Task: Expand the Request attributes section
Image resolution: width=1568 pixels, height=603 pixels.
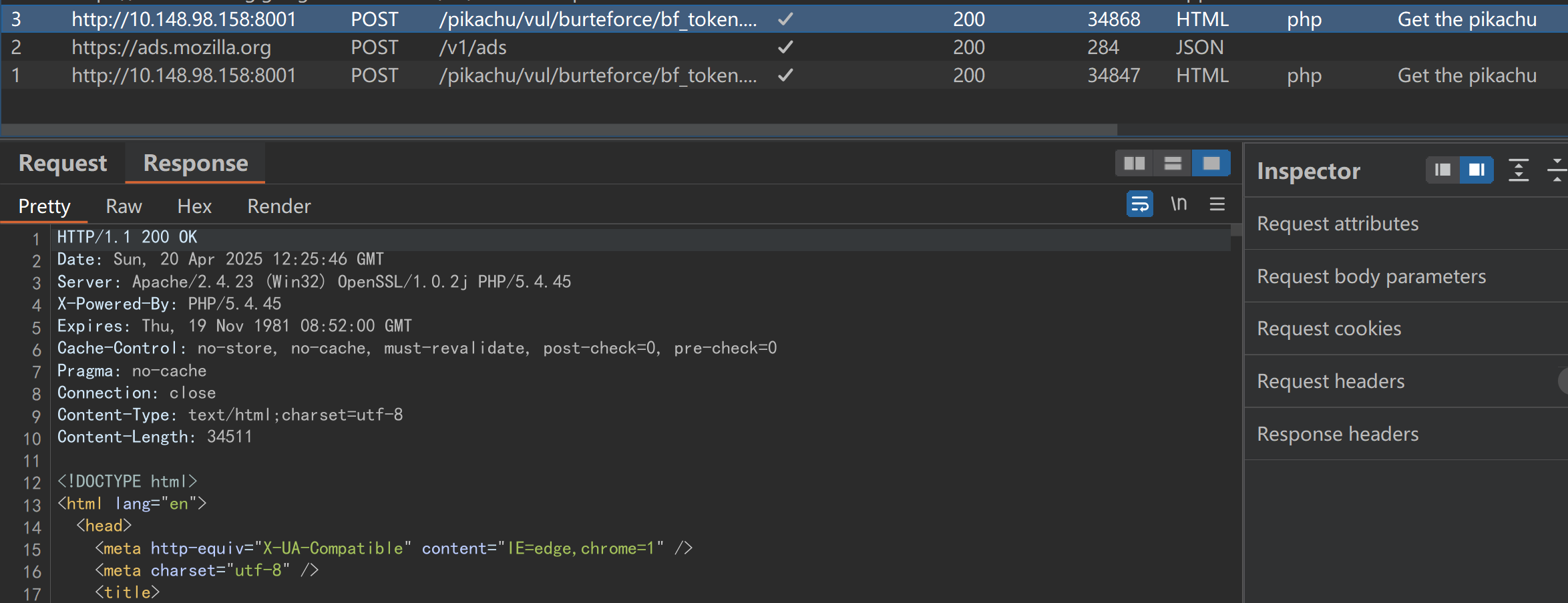Action: [1338, 224]
